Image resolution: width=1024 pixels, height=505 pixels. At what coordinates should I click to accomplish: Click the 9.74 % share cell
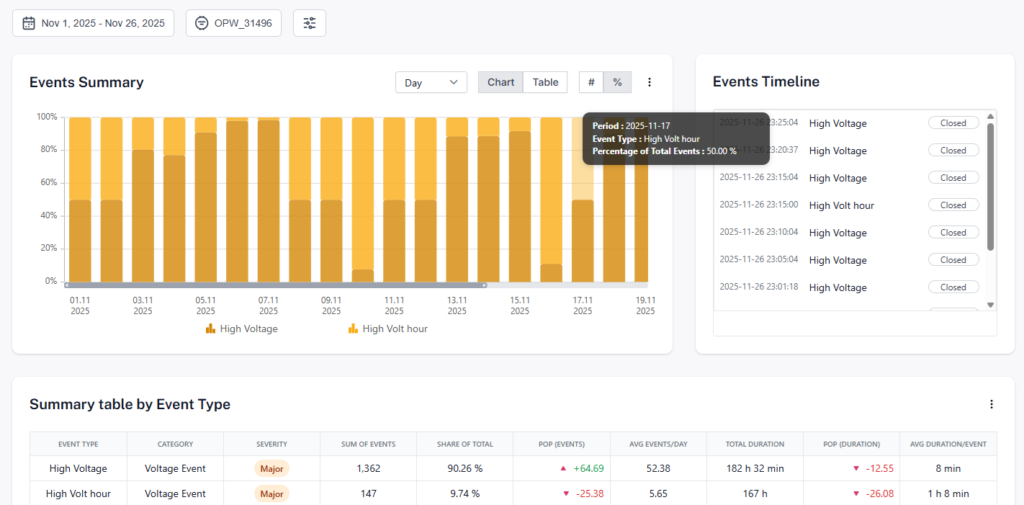tap(465, 494)
